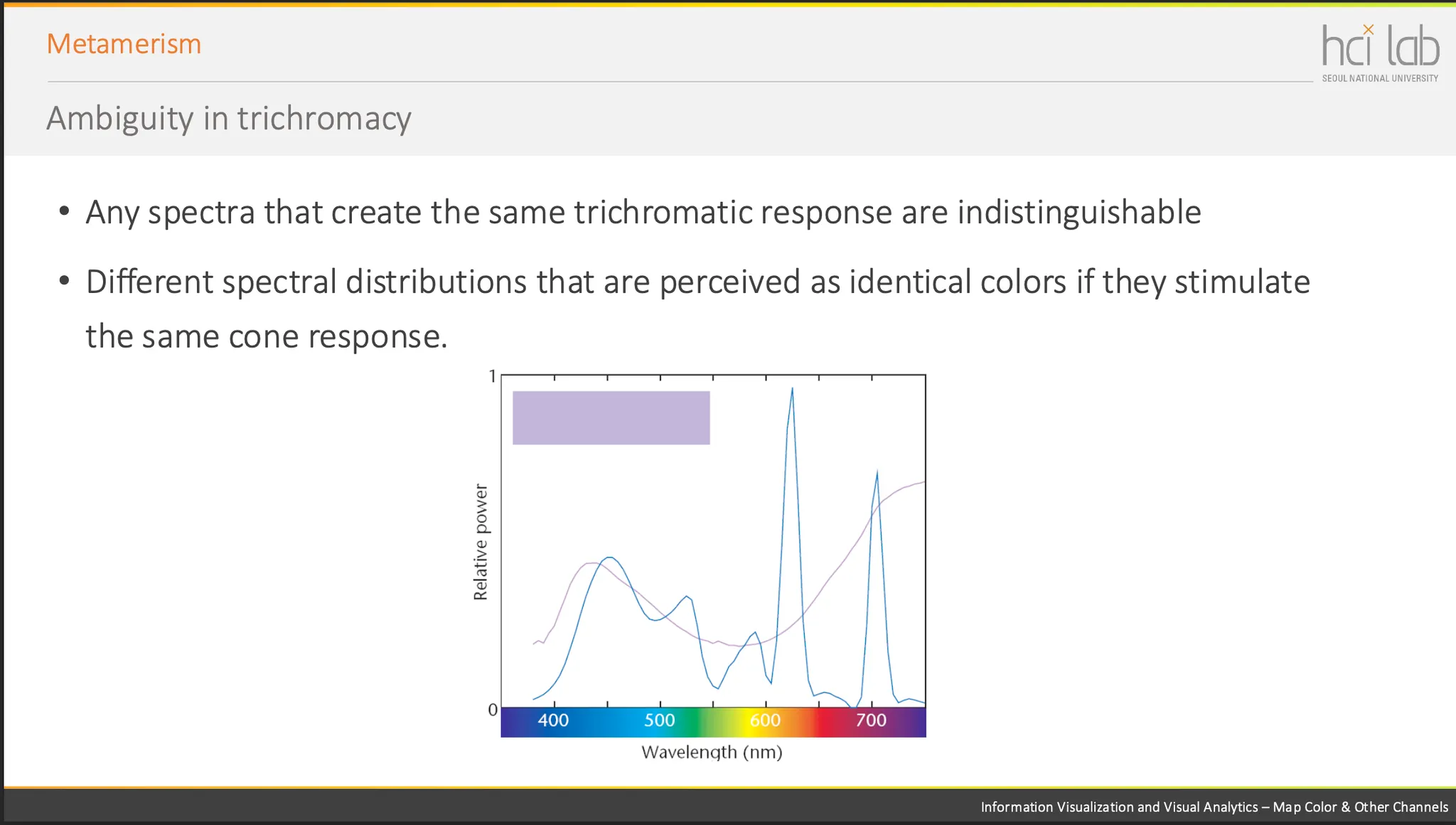
Task: Click the second bullet about spectral distributions
Action: 697,282
